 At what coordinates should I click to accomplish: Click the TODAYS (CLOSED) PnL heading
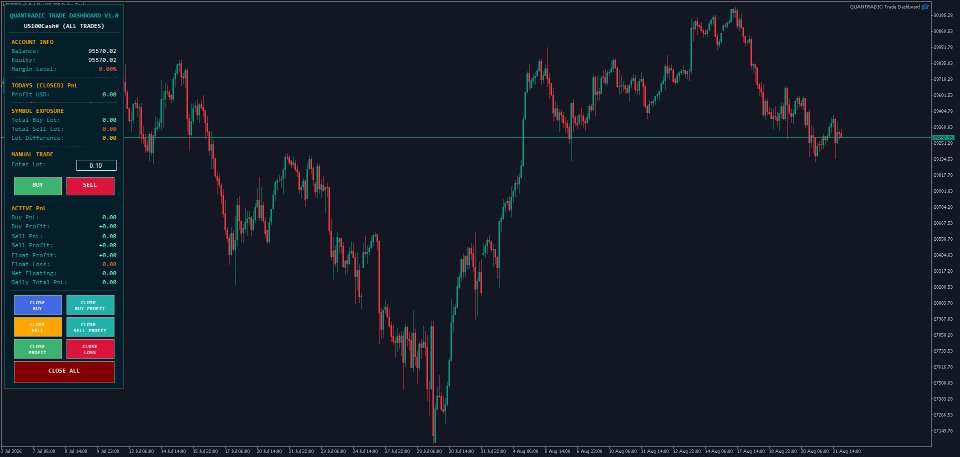45,85
